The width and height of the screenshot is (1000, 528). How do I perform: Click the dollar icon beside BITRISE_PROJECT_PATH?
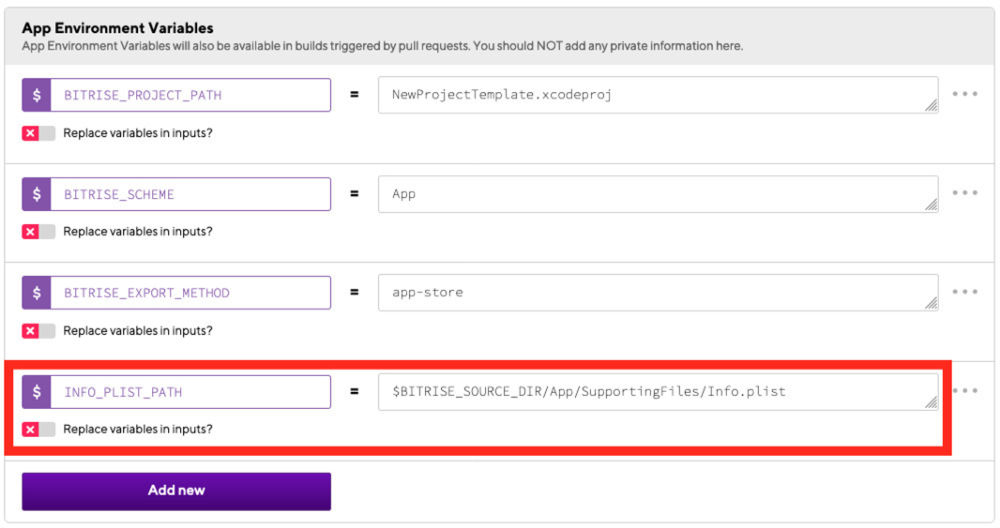(x=36, y=95)
